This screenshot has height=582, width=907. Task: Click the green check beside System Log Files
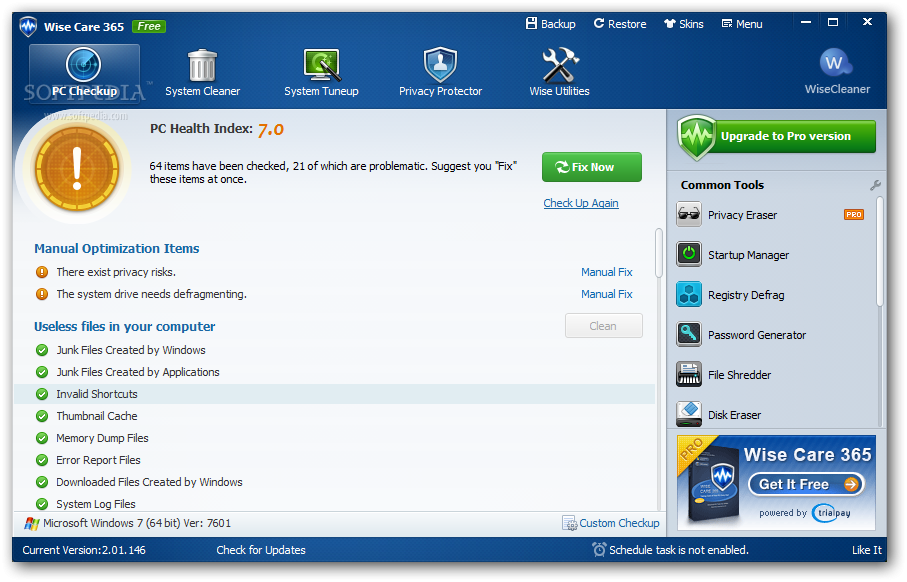pos(42,504)
